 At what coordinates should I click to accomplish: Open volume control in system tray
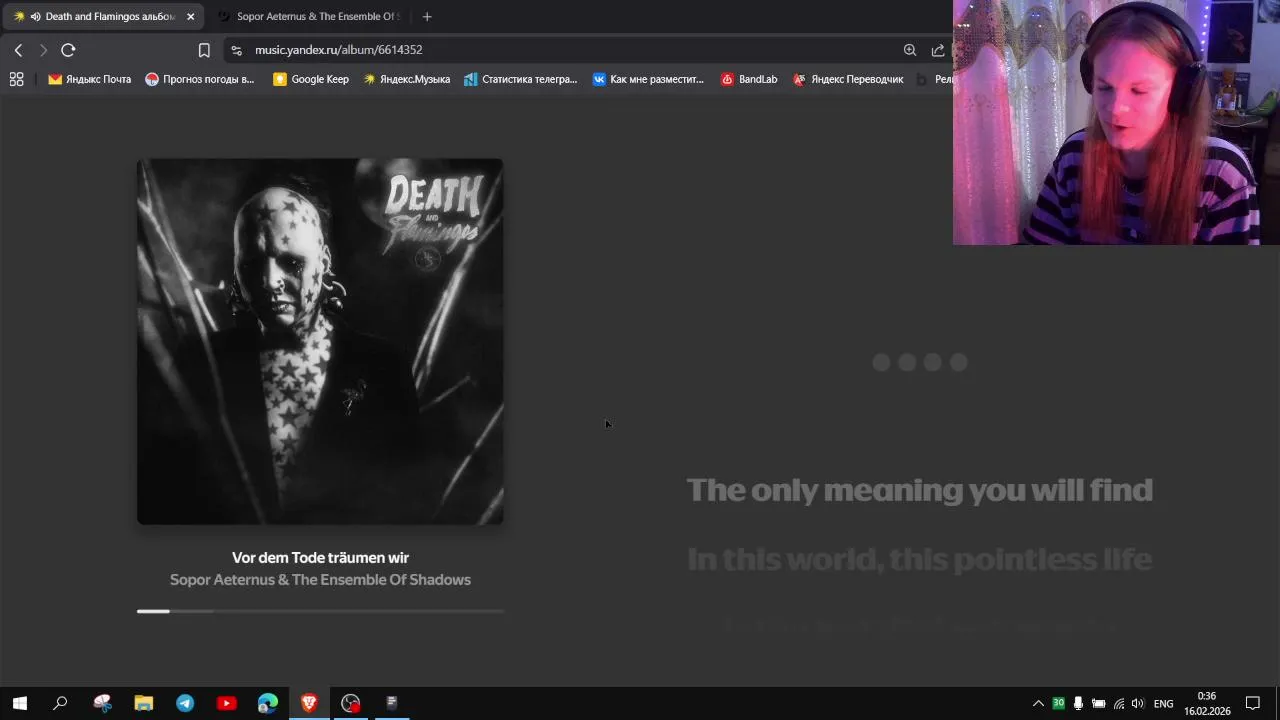1138,704
